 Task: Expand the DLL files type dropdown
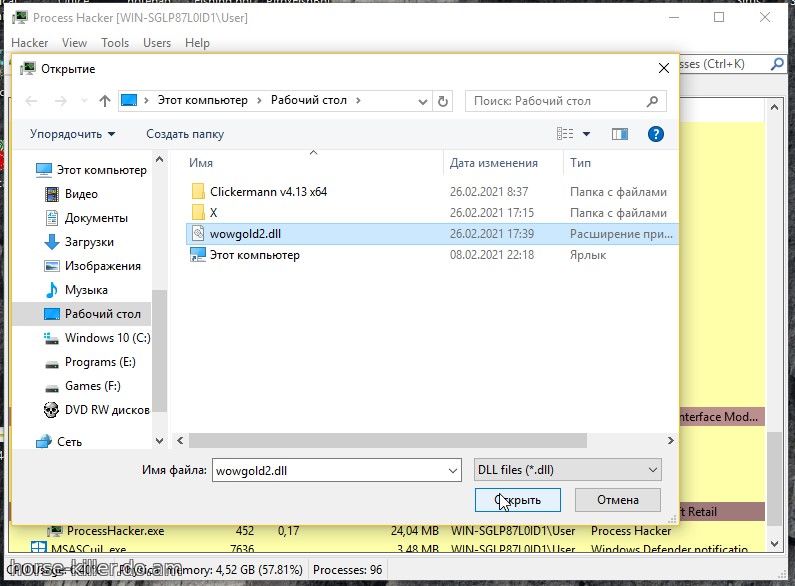567,469
